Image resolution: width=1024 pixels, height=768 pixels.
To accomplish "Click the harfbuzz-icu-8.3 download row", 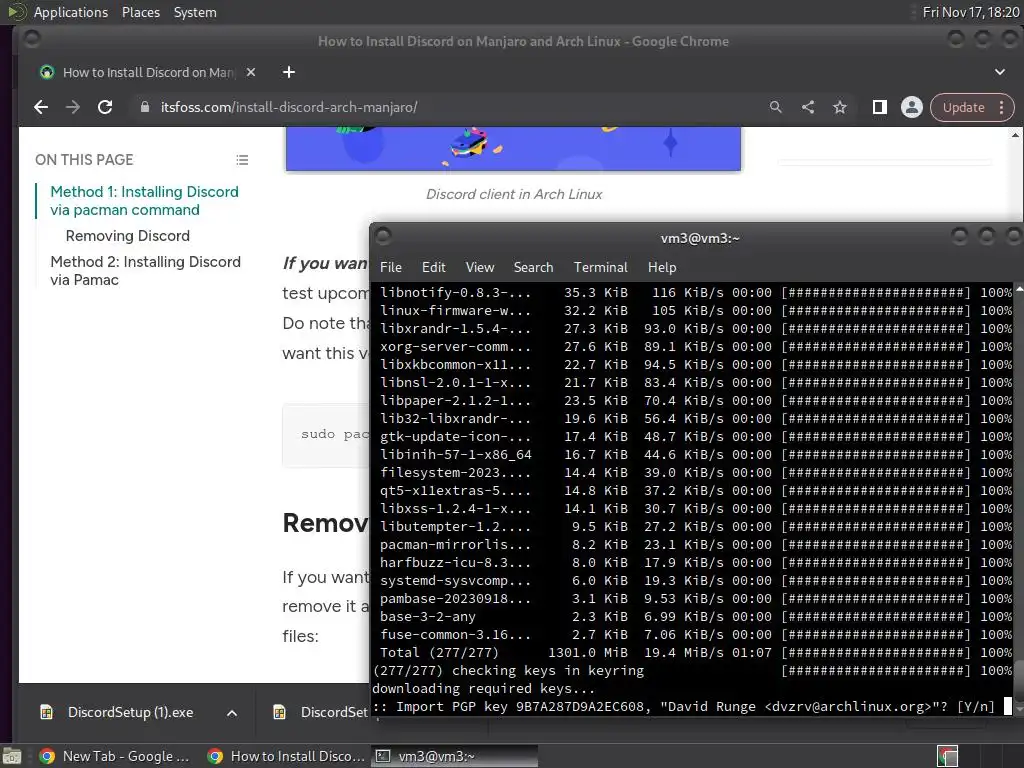I will (x=695, y=562).
